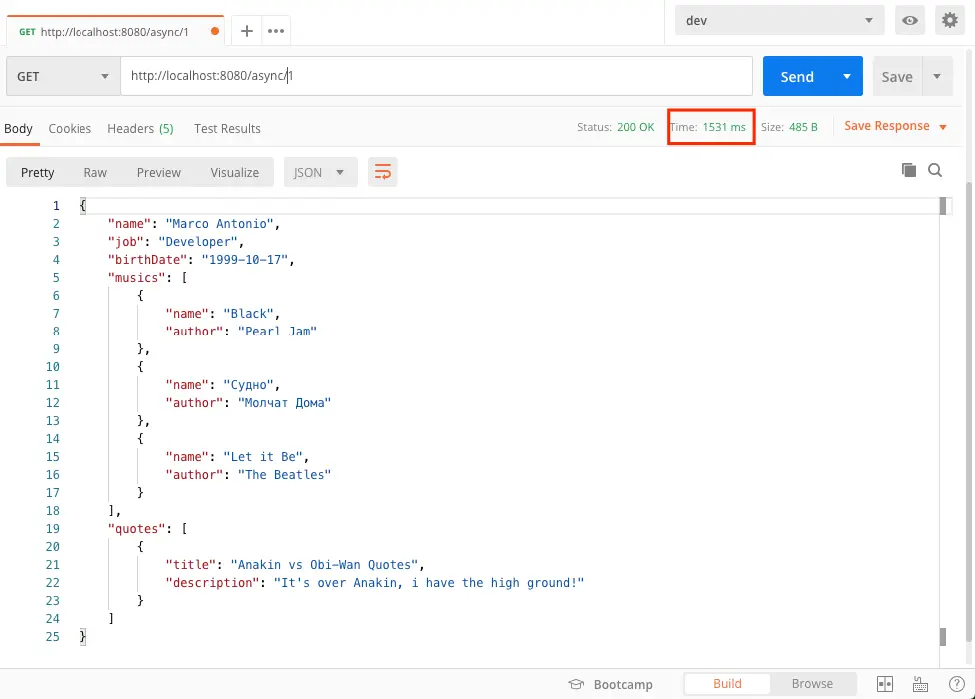Viewport: 975px width, 699px height.
Task: Click the environment quick look eye icon
Action: click(910, 21)
